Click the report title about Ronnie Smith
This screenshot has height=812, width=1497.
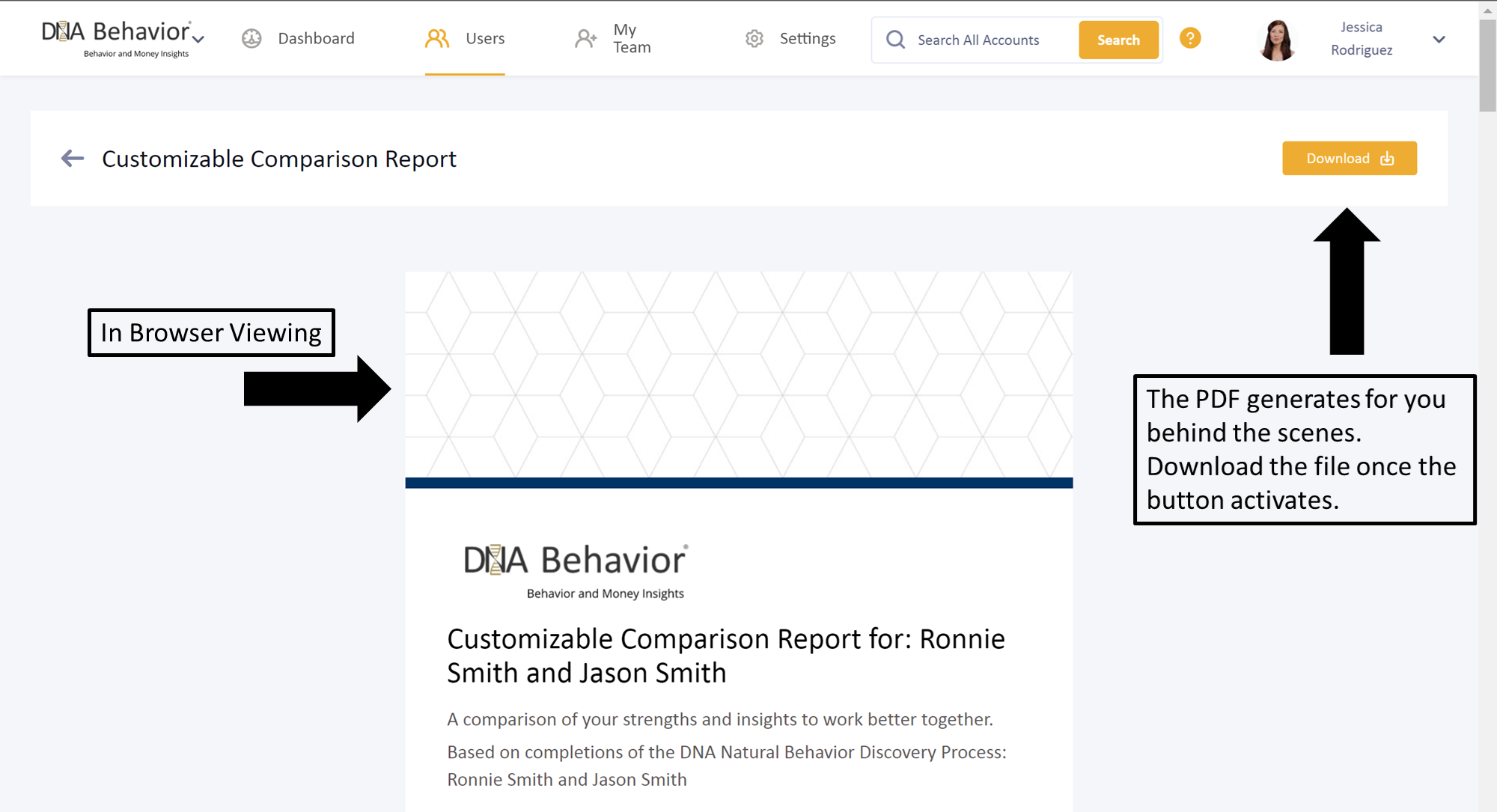(x=725, y=656)
